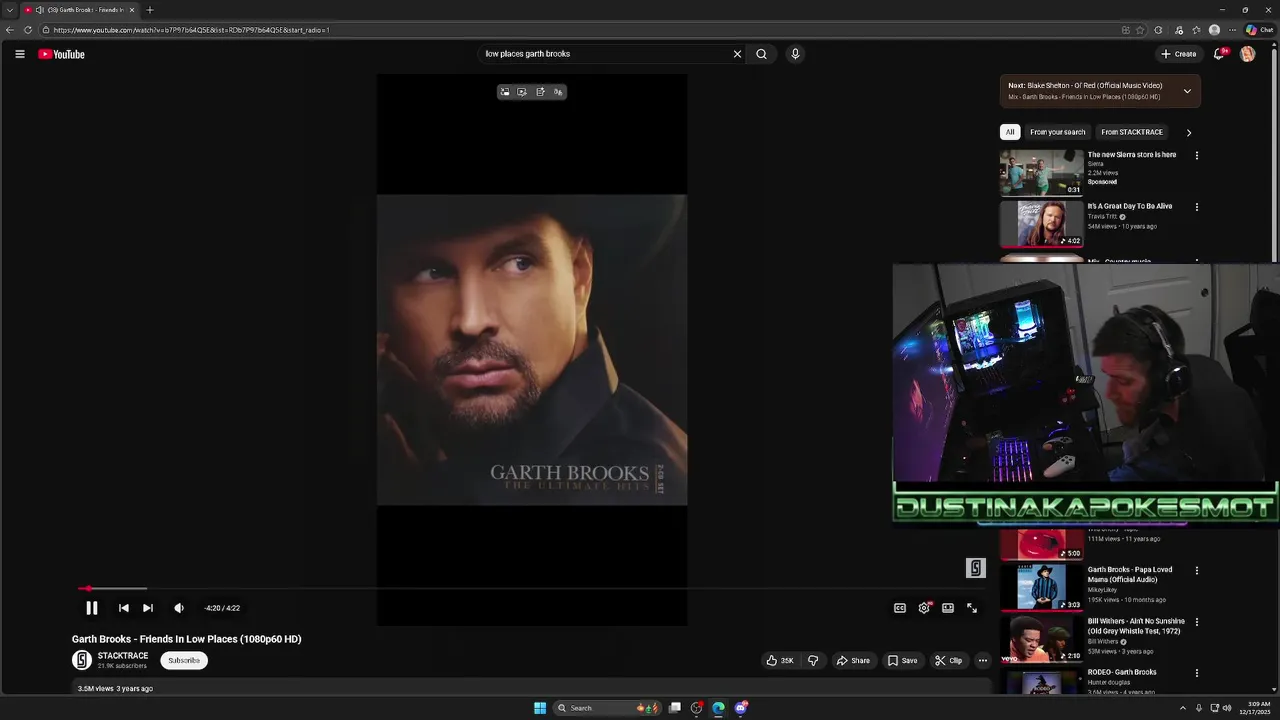This screenshot has width=1280, height=720.
Task: Save the video to a playlist
Action: coord(902,660)
